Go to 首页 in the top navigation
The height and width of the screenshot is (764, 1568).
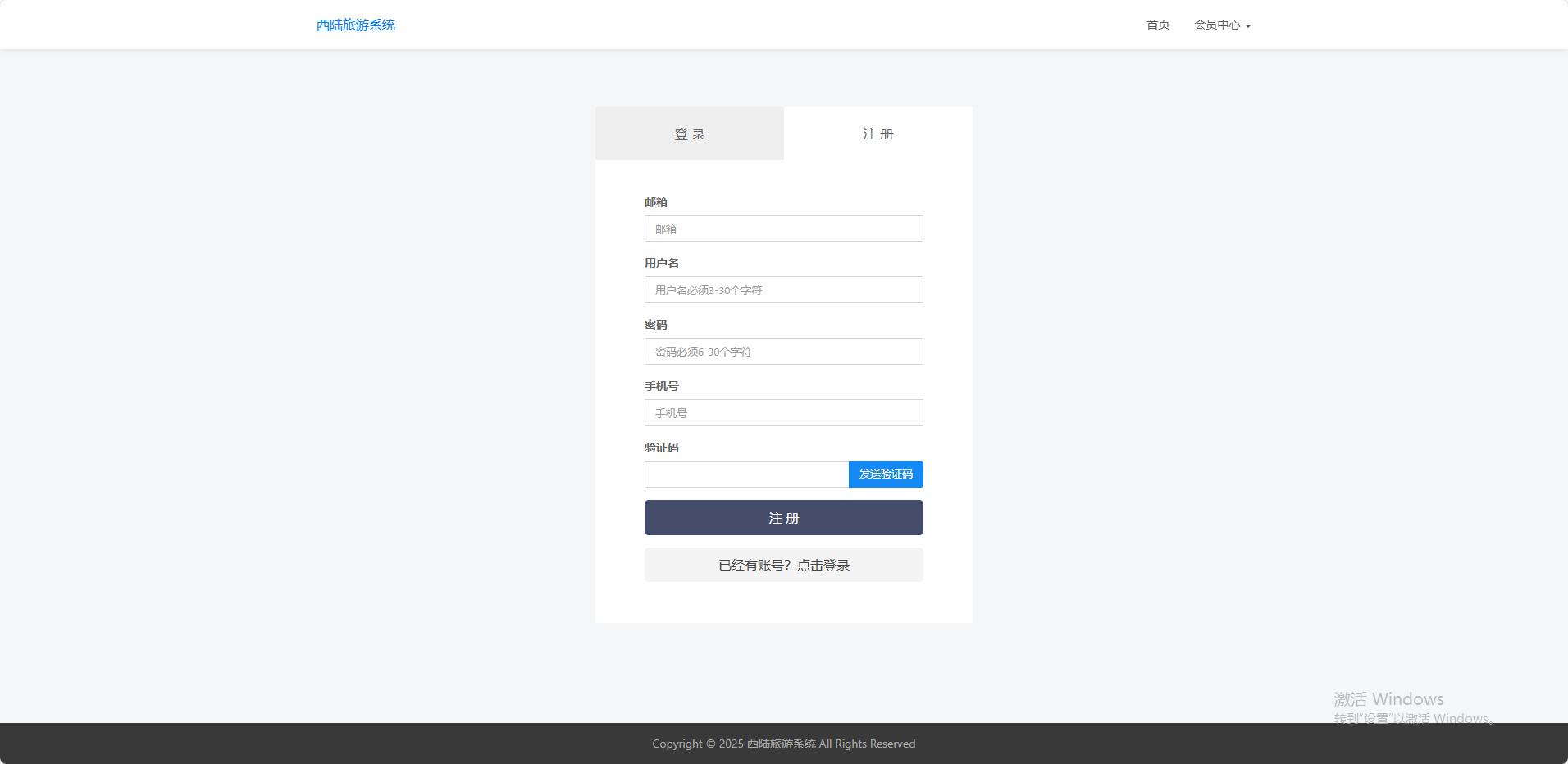1157,25
